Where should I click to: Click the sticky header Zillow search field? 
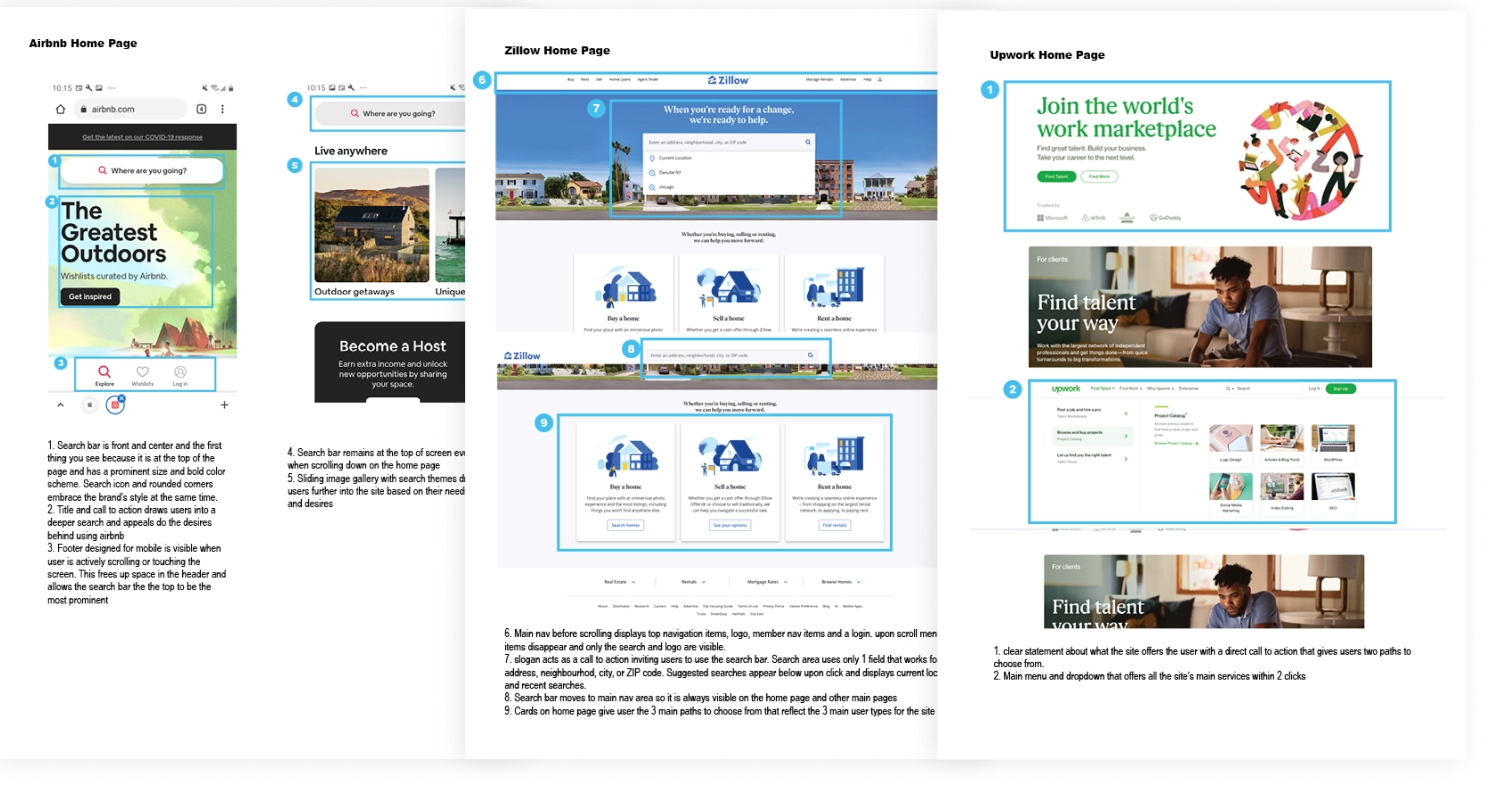point(732,355)
